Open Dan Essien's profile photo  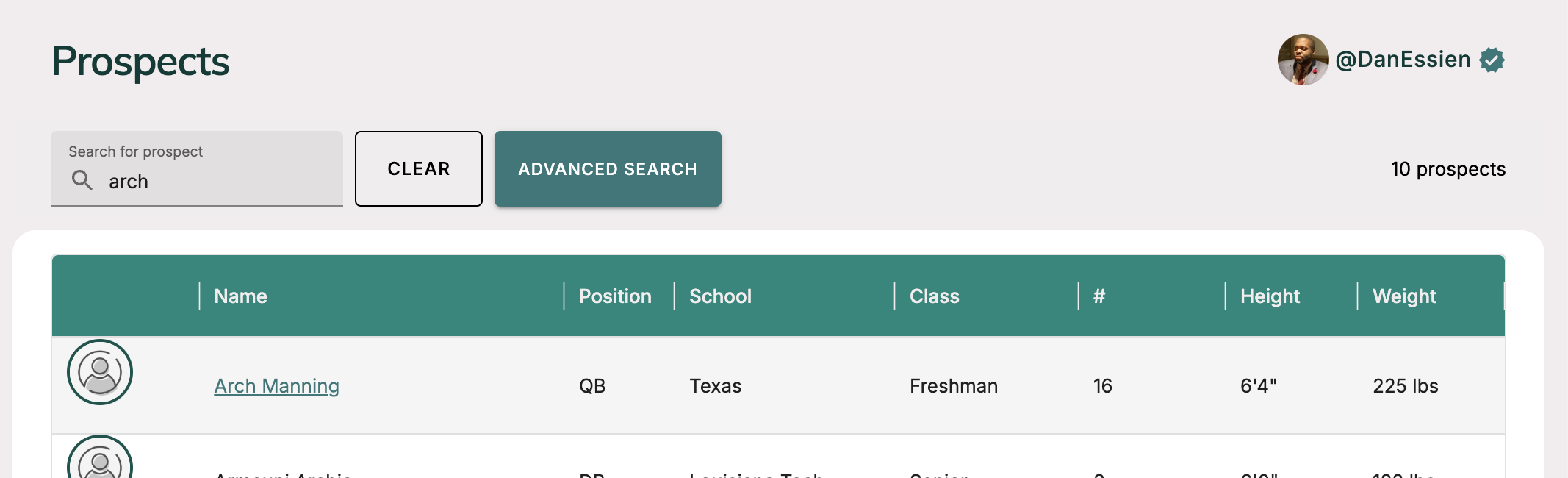(x=1303, y=60)
